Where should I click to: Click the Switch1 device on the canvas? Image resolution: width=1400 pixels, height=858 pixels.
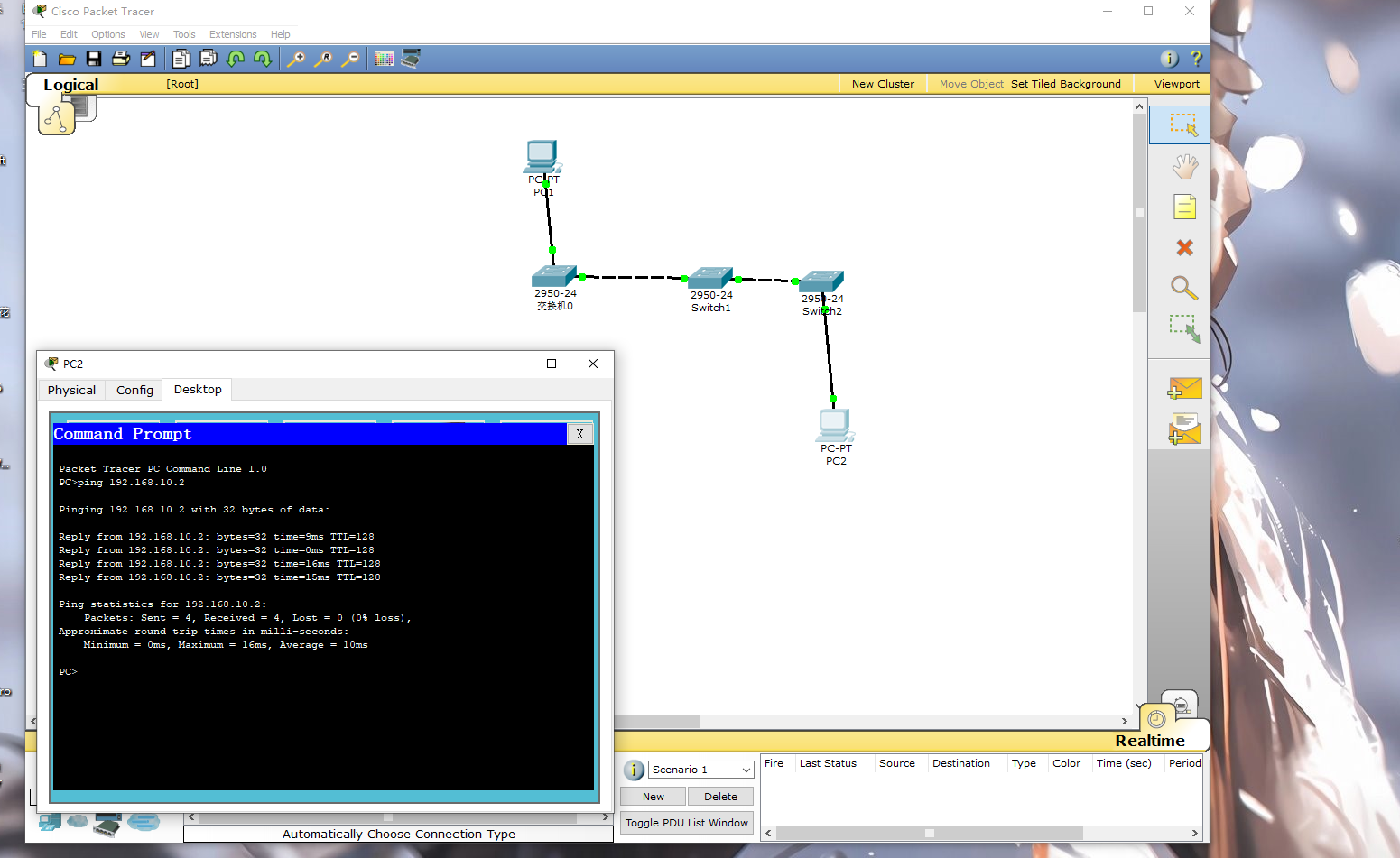tap(710, 278)
